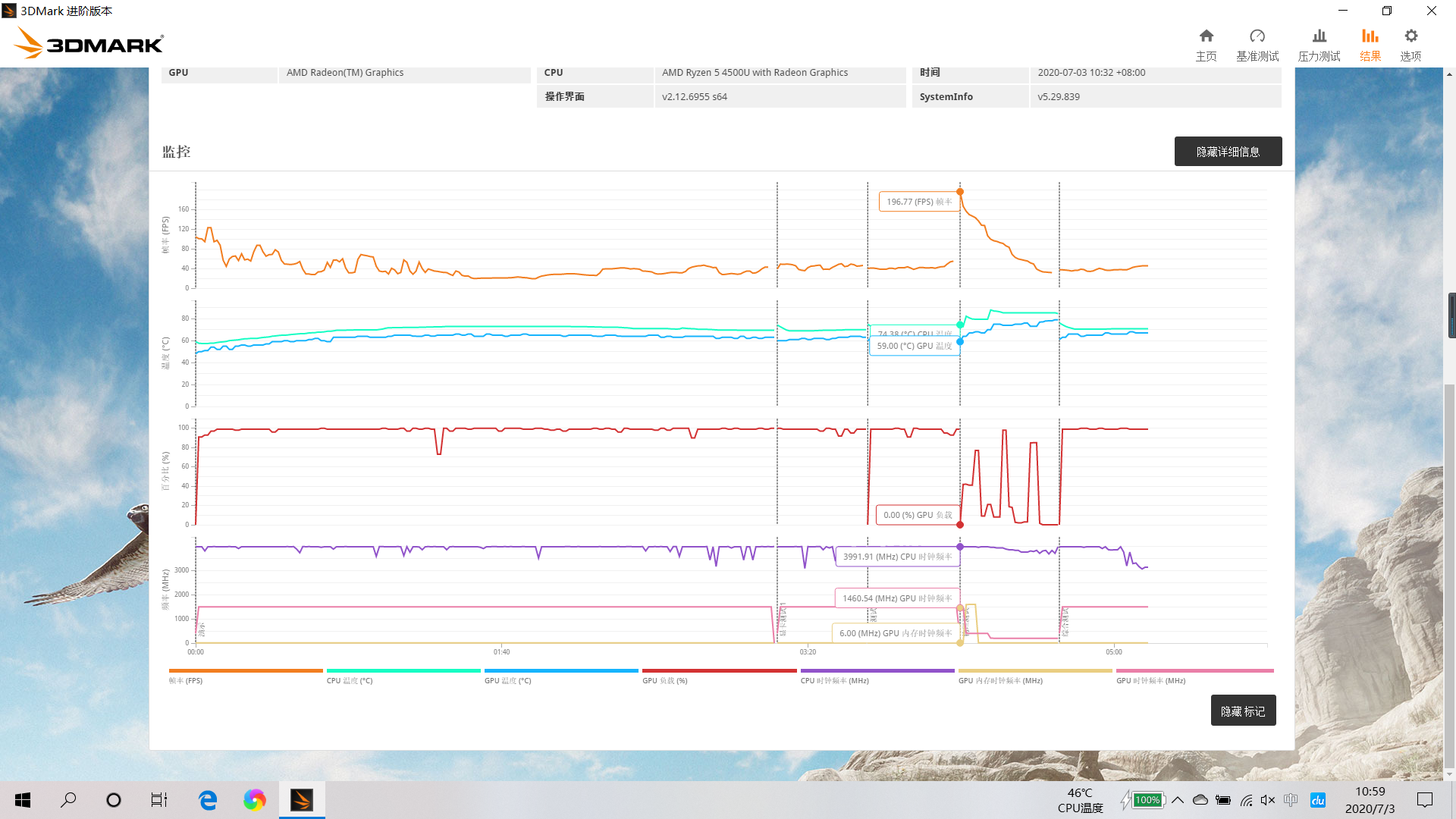This screenshot has width=1456, height=819.
Task: Open Cortana circle icon
Action: tap(114, 800)
